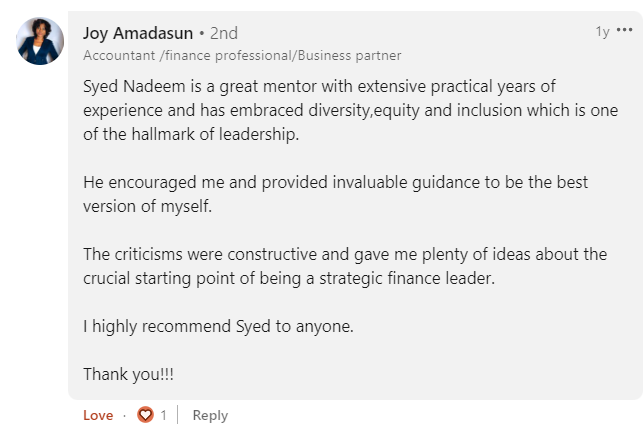Click the 'hallmark of leadership' text line
Screen dimensions: 643x433
click(x=191, y=134)
